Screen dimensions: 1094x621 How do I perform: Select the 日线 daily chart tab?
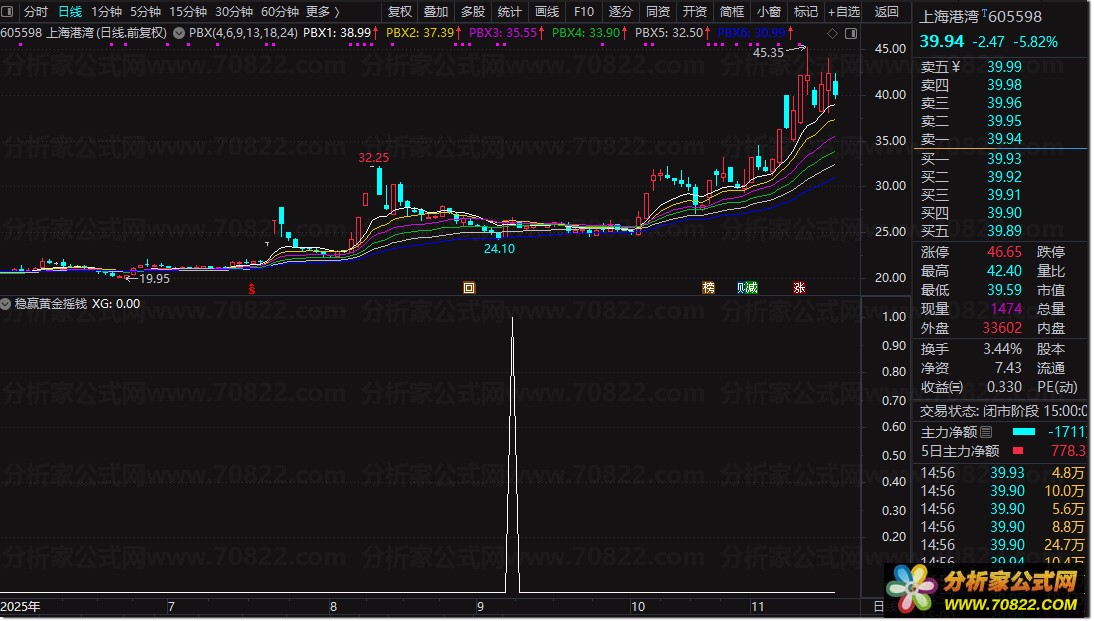pos(70,12)
